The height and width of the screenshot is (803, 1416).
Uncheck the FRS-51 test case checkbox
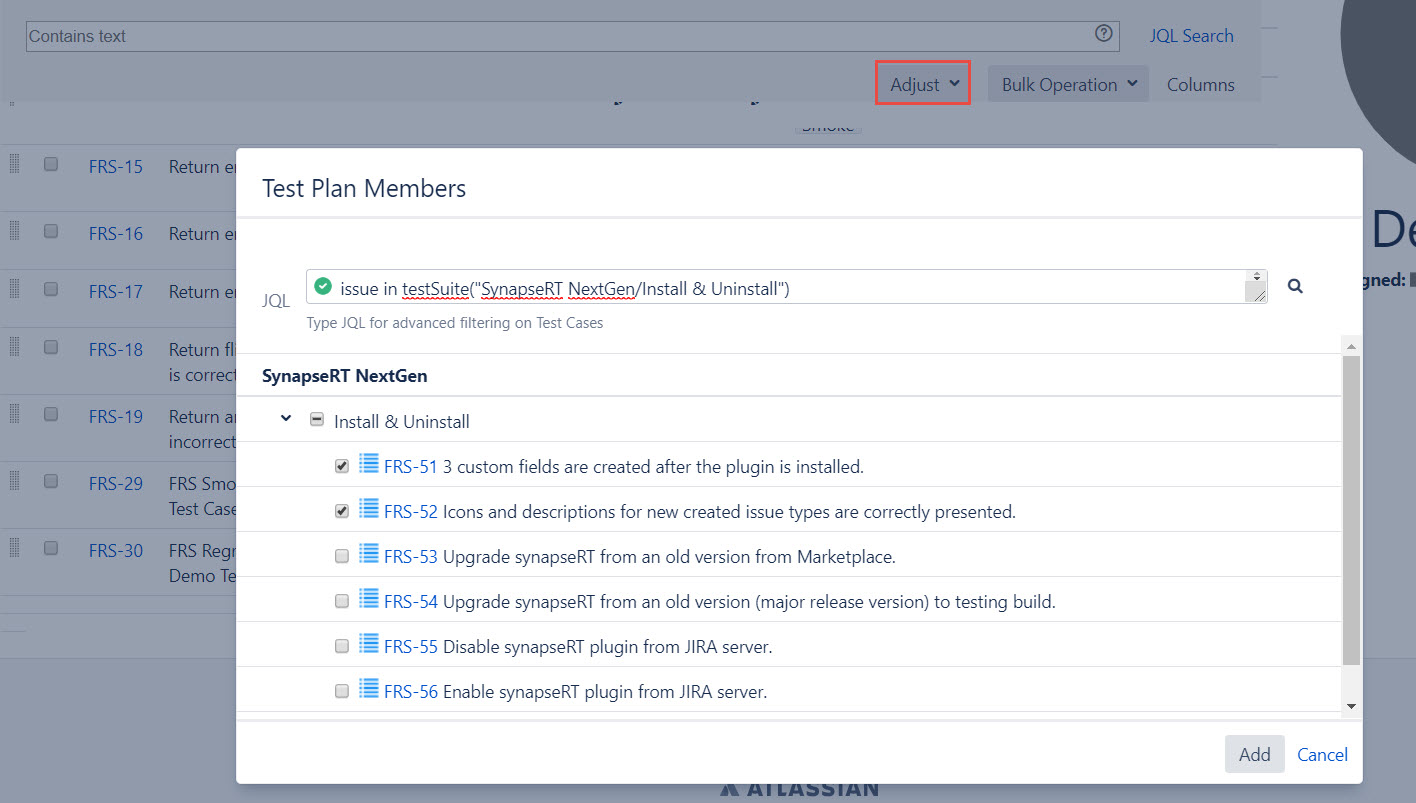pos(342,466)
